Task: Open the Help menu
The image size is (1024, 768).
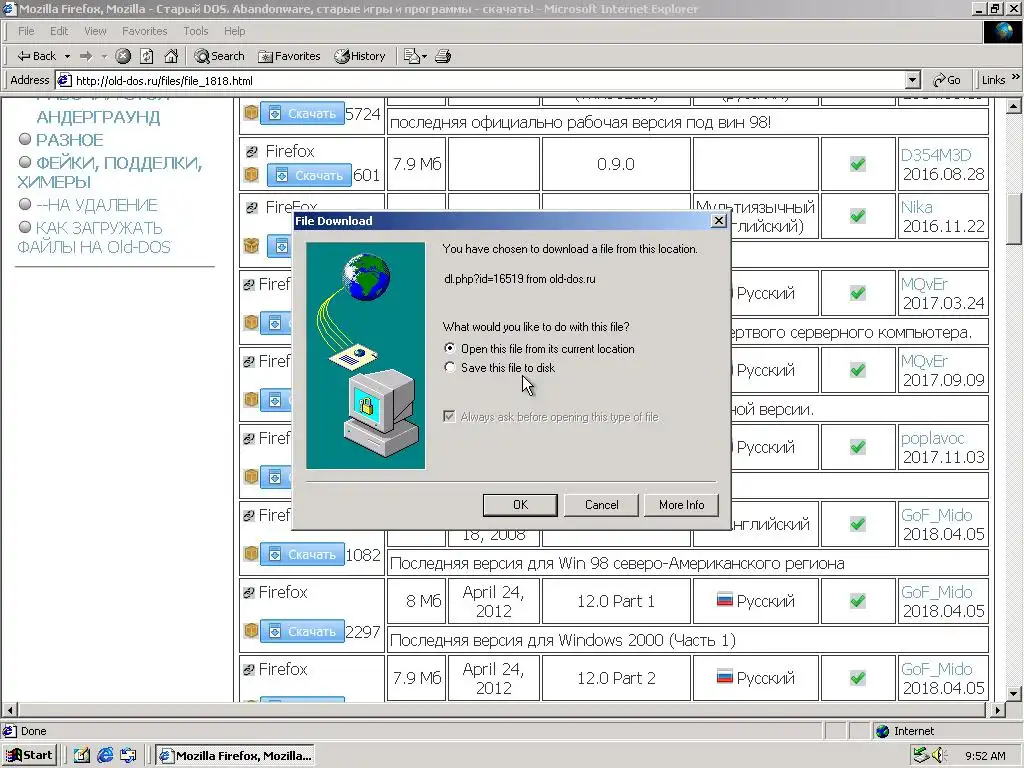Action: tap(234, 31)
